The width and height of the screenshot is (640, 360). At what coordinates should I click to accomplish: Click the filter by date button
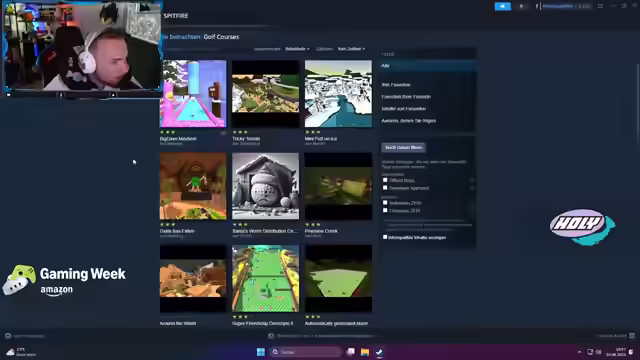404,147
